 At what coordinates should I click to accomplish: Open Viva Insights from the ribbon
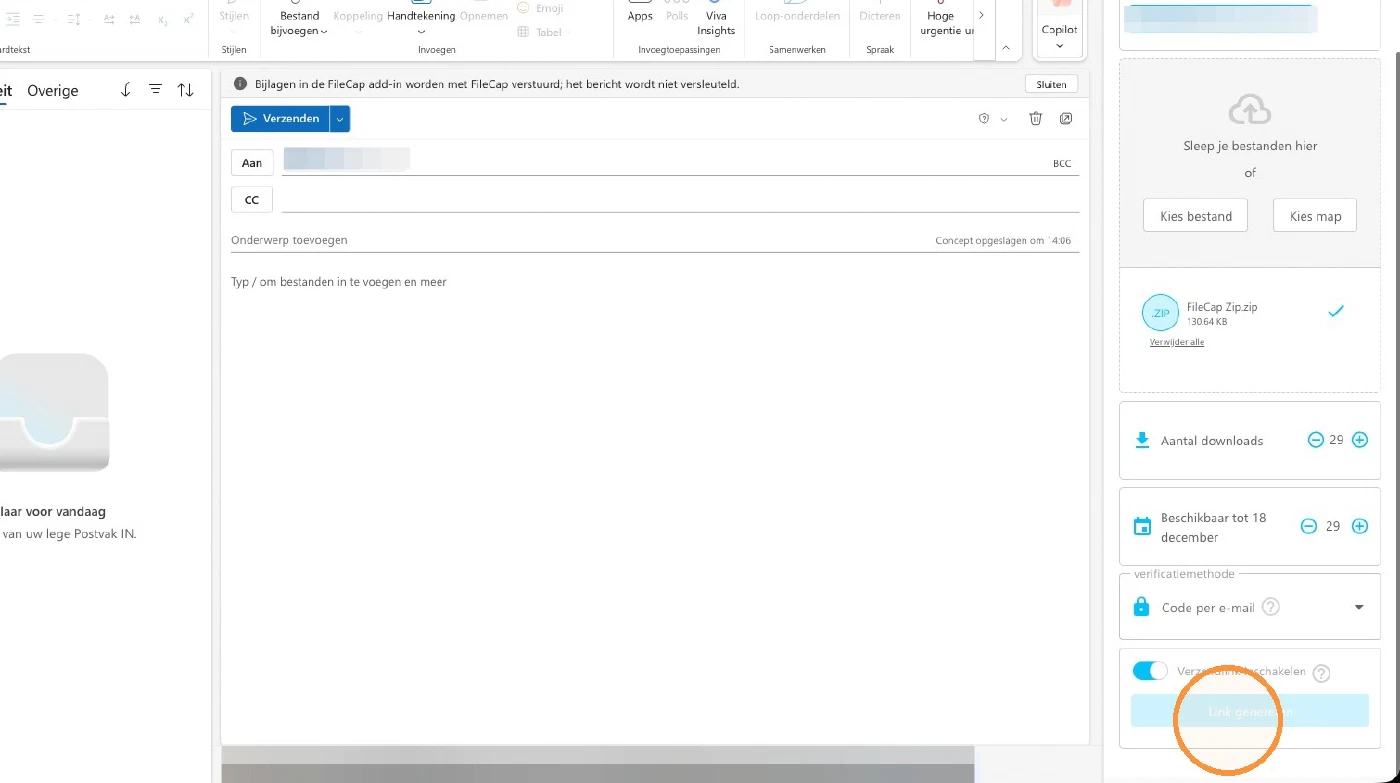coord(716,18)
